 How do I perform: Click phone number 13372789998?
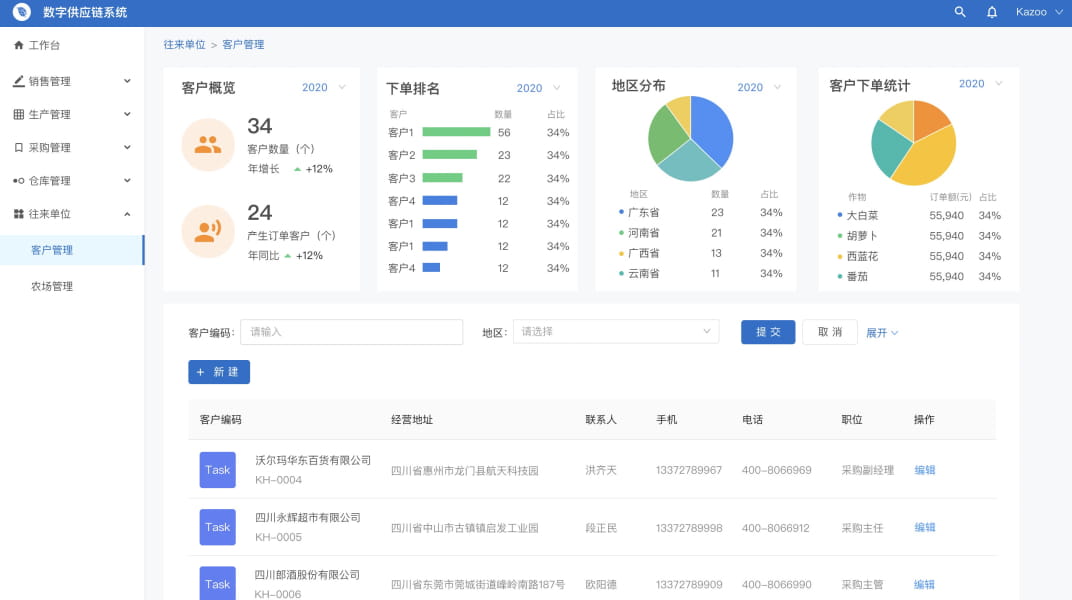689,528
